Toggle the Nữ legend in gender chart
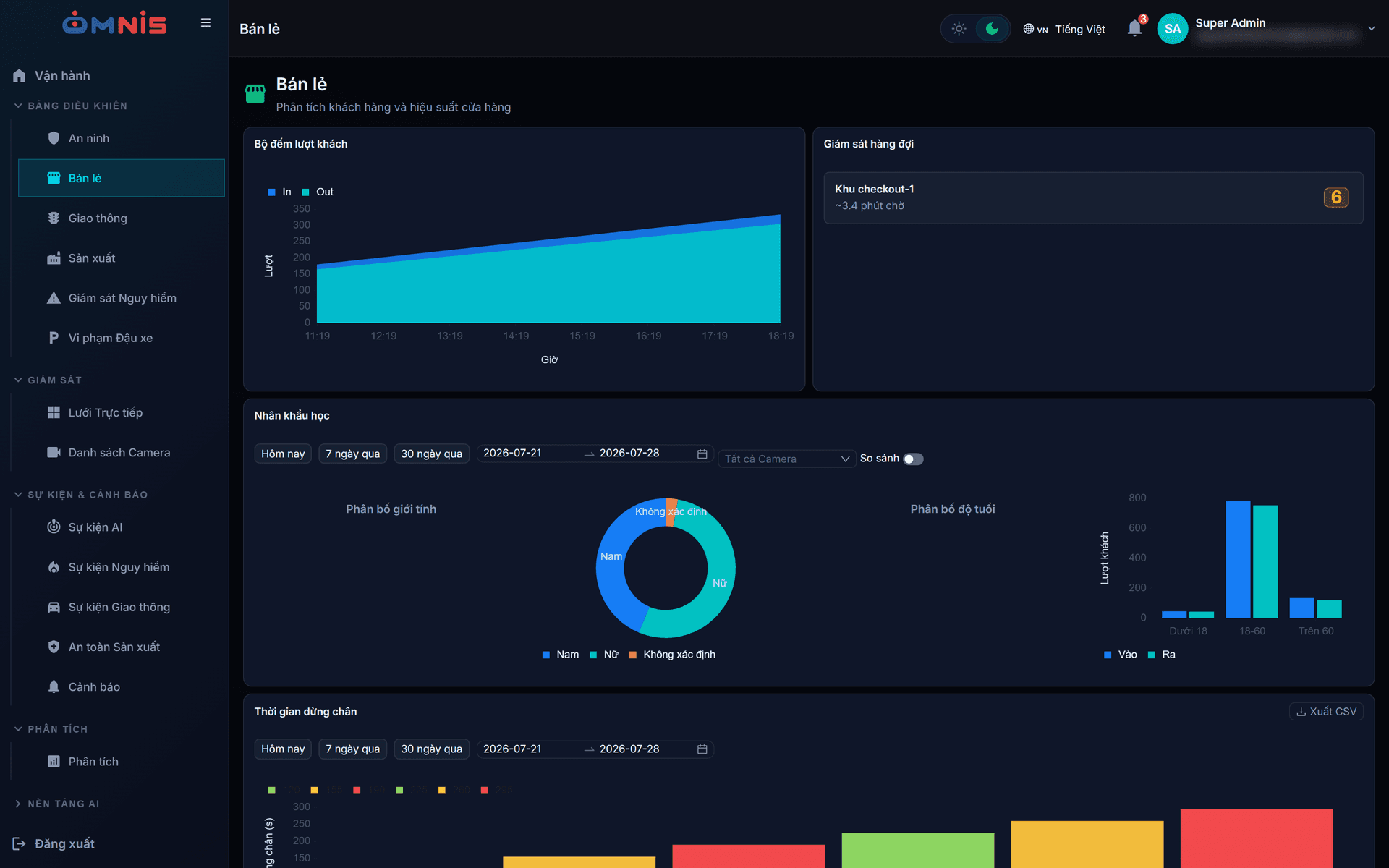Image resolution: width=1389 pixels, height=868 pixels. pyautogui.click(x=604, y=655)
